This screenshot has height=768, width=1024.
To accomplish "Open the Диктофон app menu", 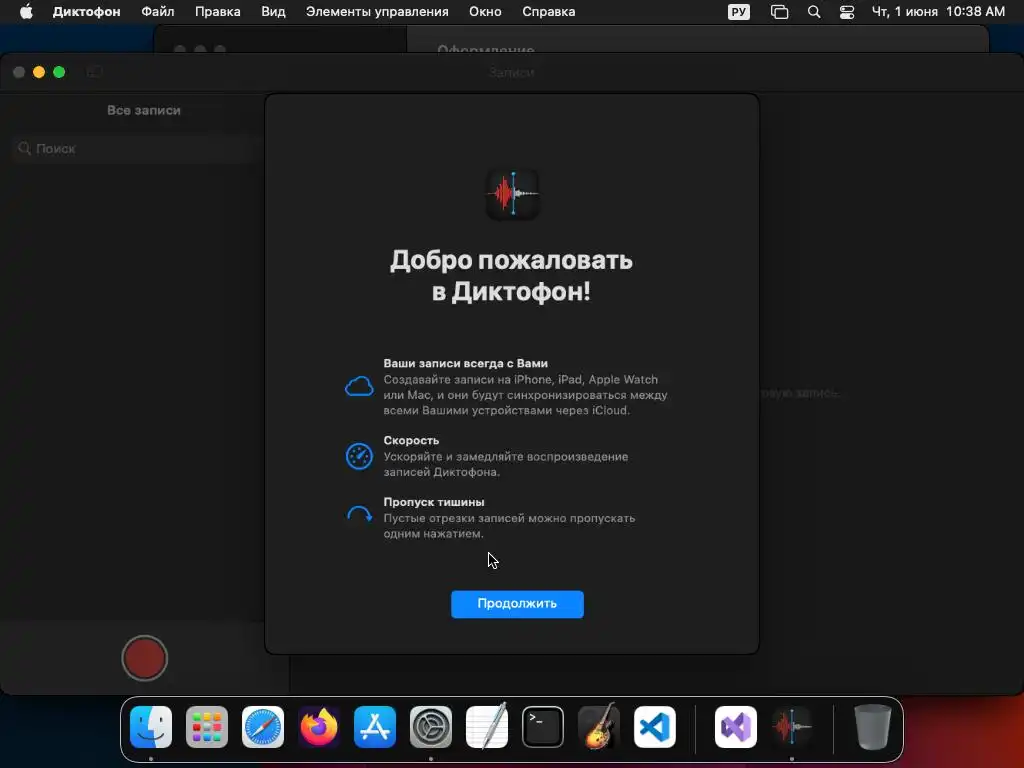I will (x=86, y=12).
